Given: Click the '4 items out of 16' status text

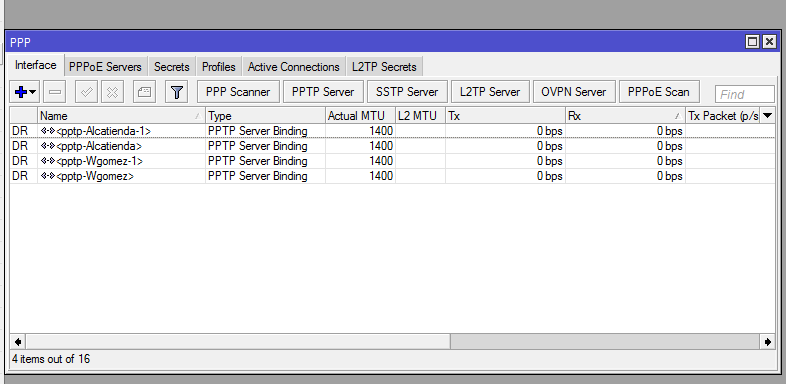Looking at the screenshot, I should (51, 359).
